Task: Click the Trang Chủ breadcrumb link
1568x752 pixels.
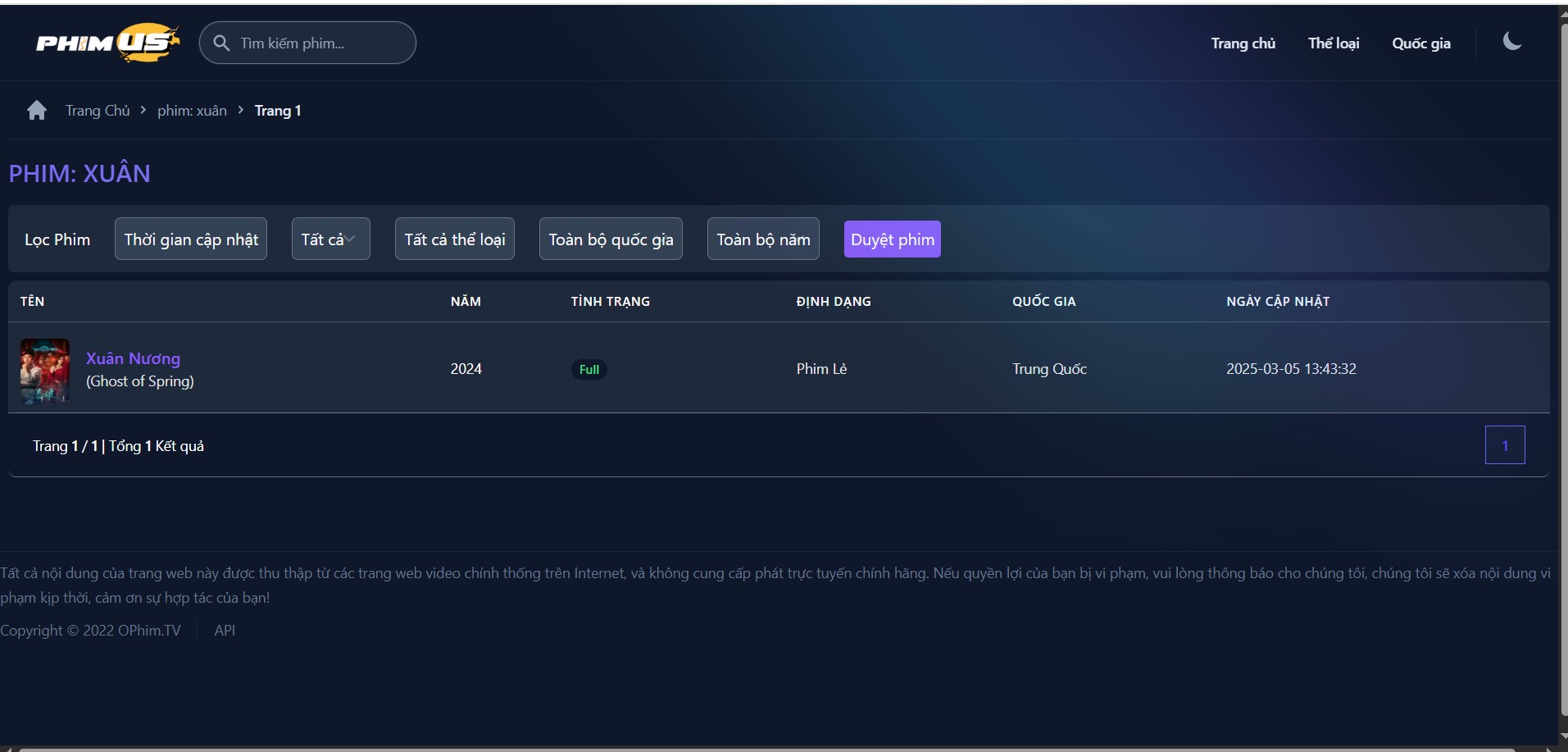Action: pyautogui.click(x=98, y=111)
